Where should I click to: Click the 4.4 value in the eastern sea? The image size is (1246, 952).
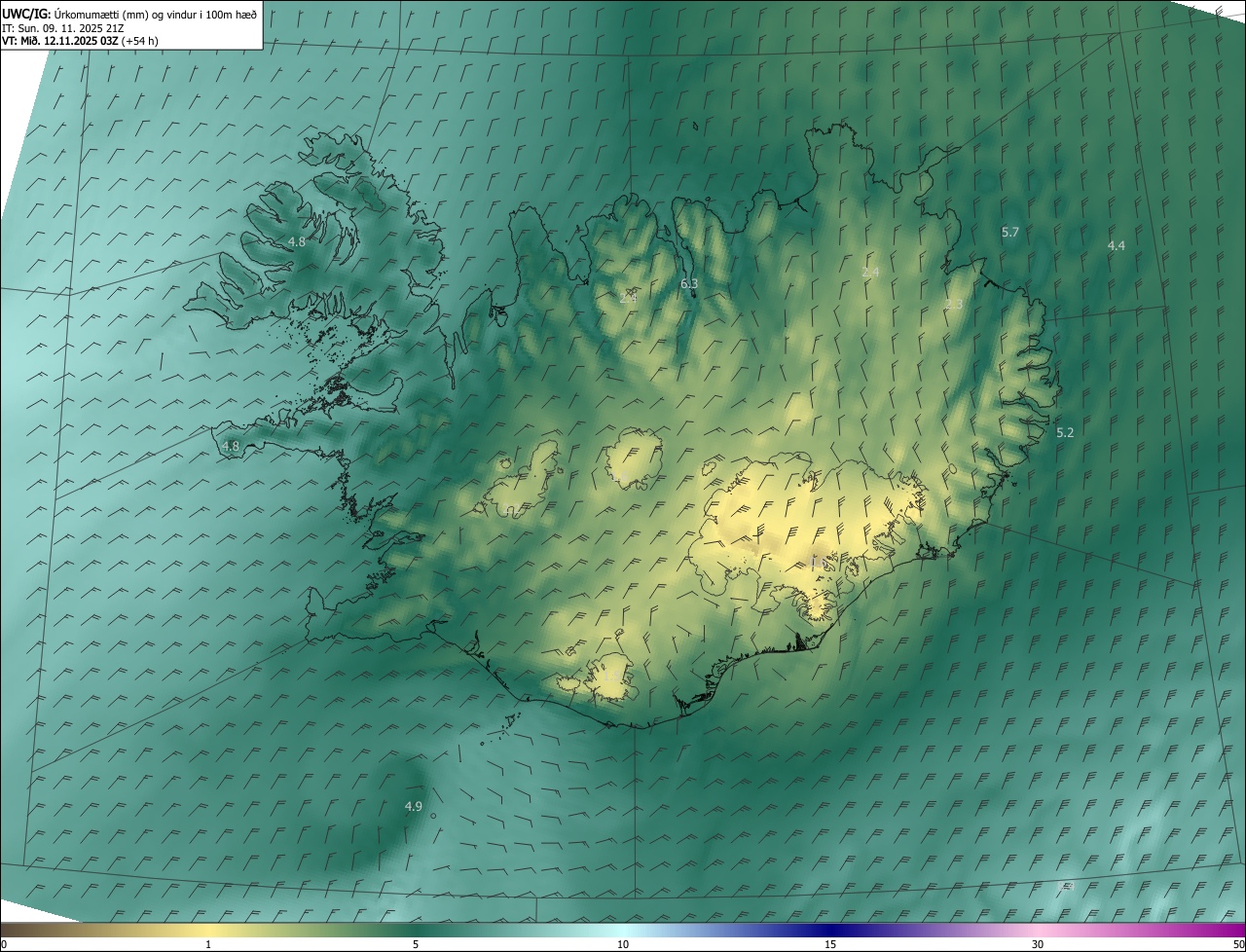[1117, 245]
